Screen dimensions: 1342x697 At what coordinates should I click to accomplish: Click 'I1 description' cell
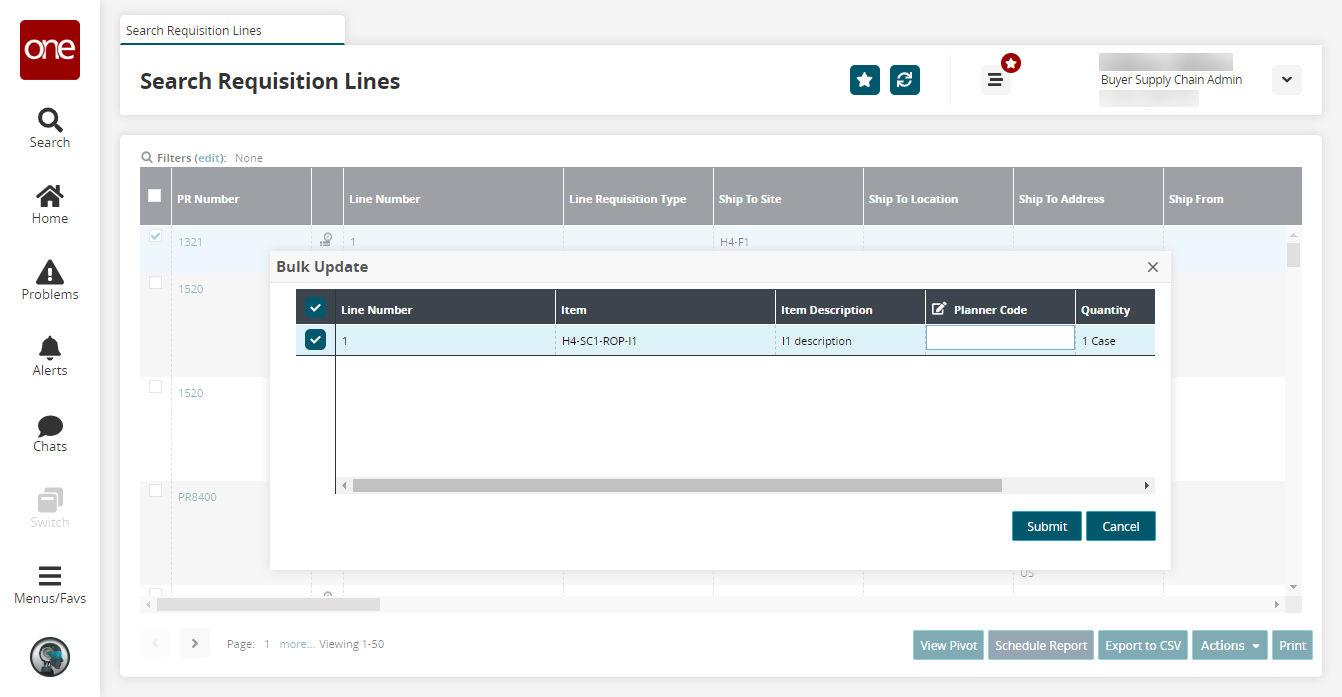coord(850,341)
